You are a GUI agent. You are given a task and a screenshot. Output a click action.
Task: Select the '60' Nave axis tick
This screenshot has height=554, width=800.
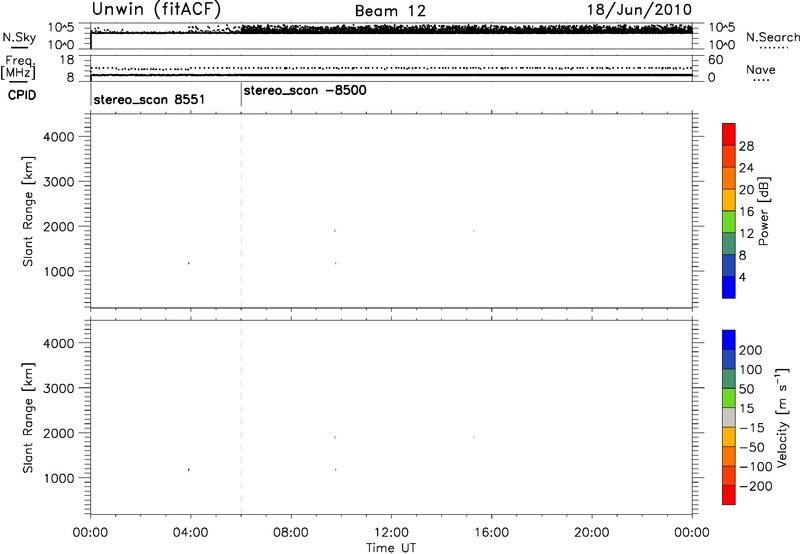pos(715,60)
